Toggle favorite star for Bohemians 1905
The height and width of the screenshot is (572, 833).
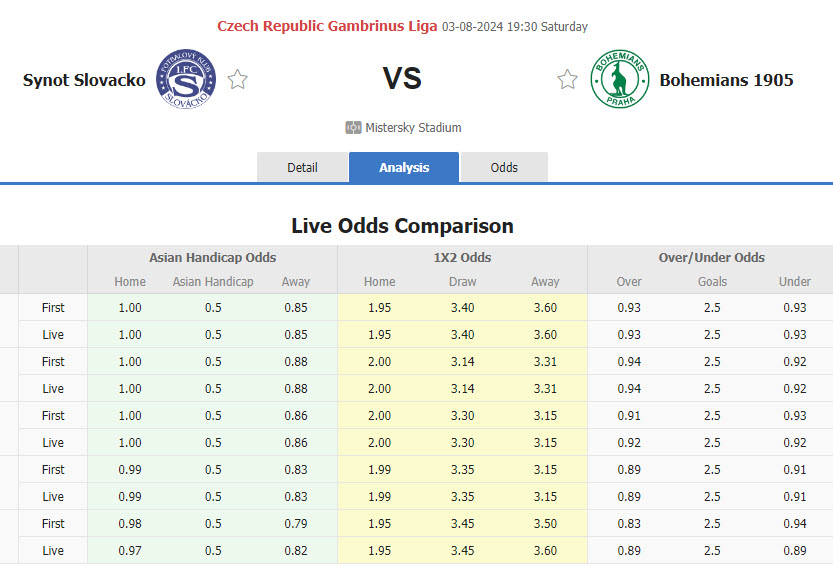click(x=567, y=79)
